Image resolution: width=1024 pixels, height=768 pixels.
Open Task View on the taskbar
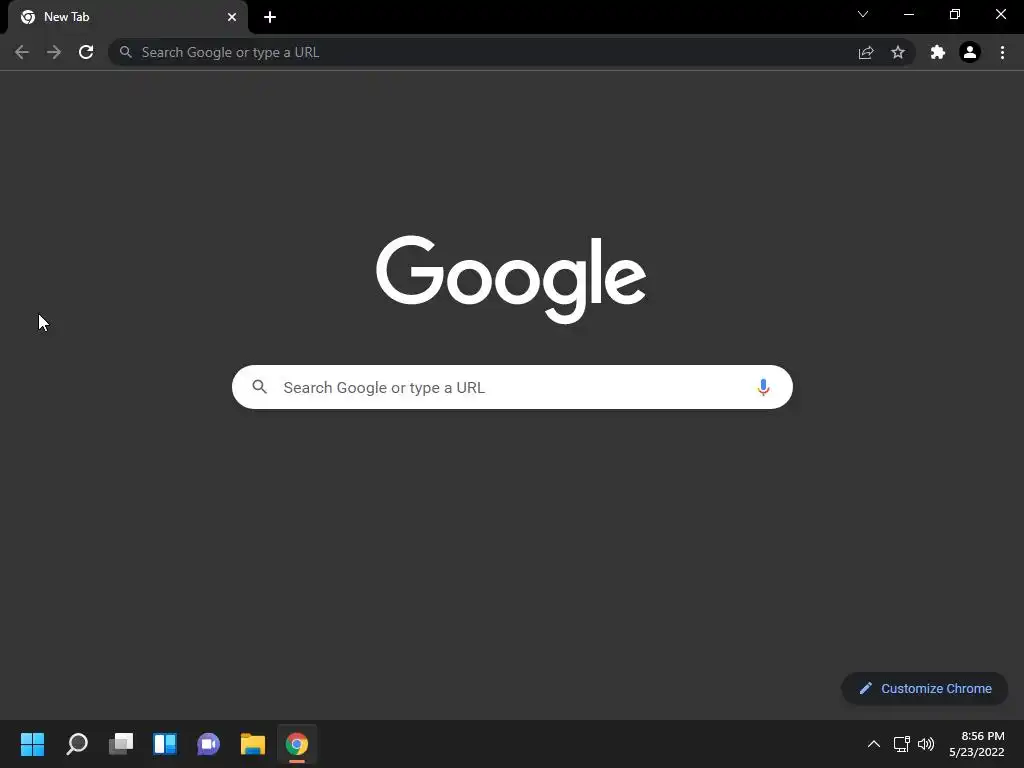[x=121, y=744]
